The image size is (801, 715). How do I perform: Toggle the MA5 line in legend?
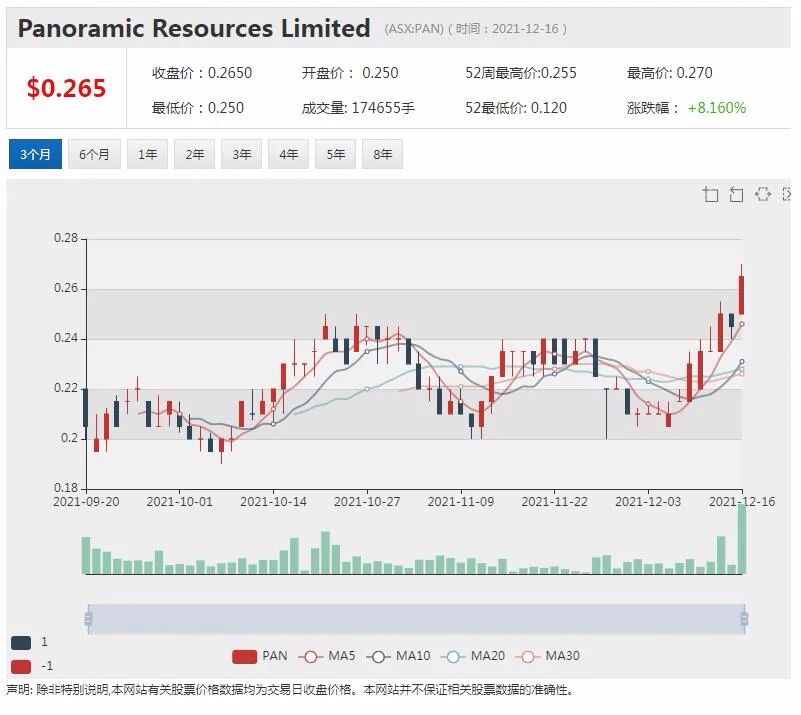point(326,656)
